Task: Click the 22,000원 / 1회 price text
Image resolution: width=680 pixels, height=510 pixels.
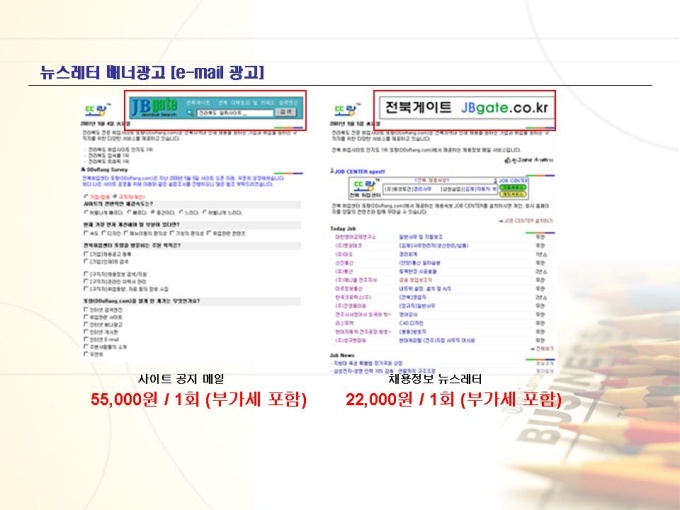Action: click(x=453, y=399)
